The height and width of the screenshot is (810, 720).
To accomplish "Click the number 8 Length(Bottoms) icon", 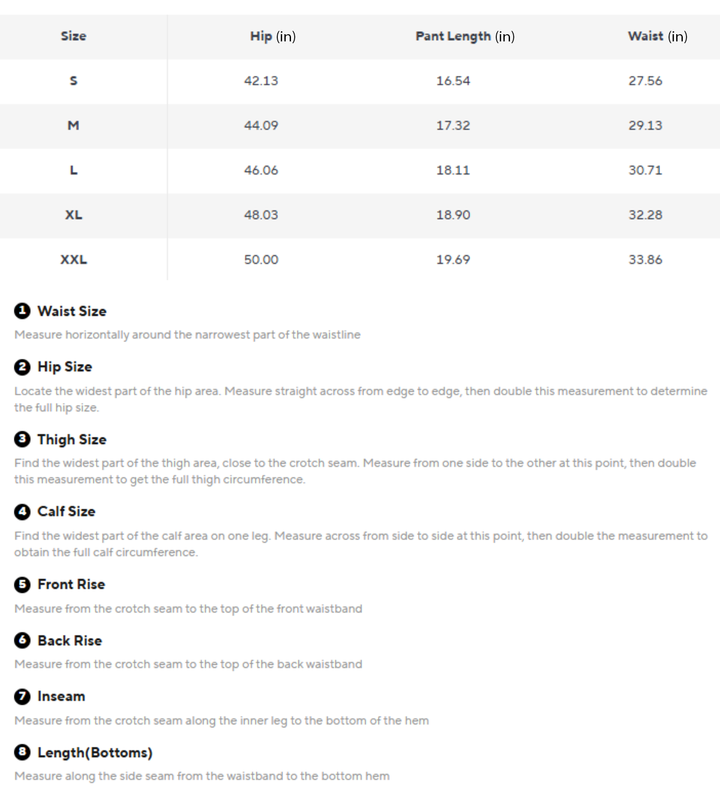I will tap(22, 752).
